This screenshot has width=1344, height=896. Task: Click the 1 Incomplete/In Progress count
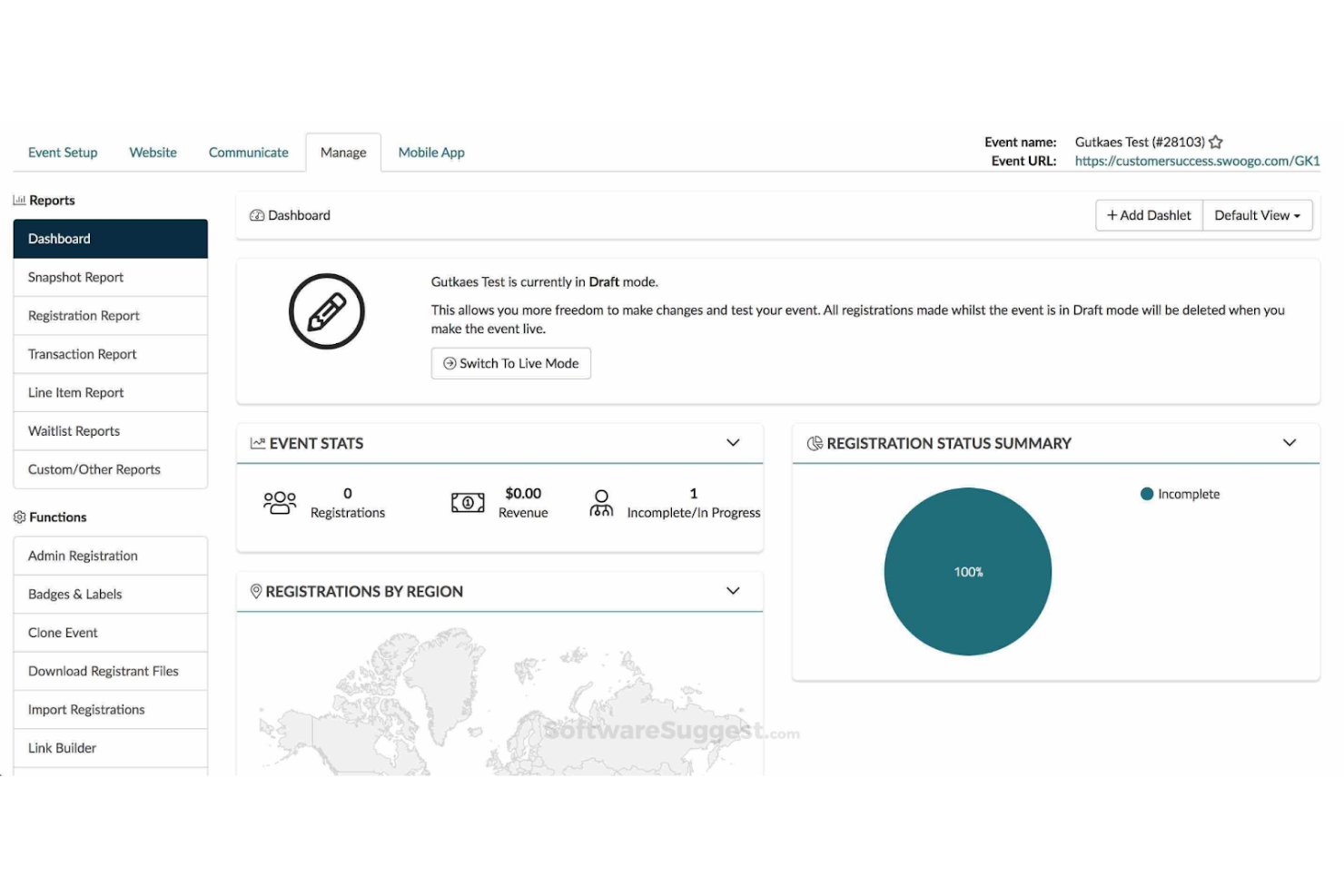coord(694,494)
